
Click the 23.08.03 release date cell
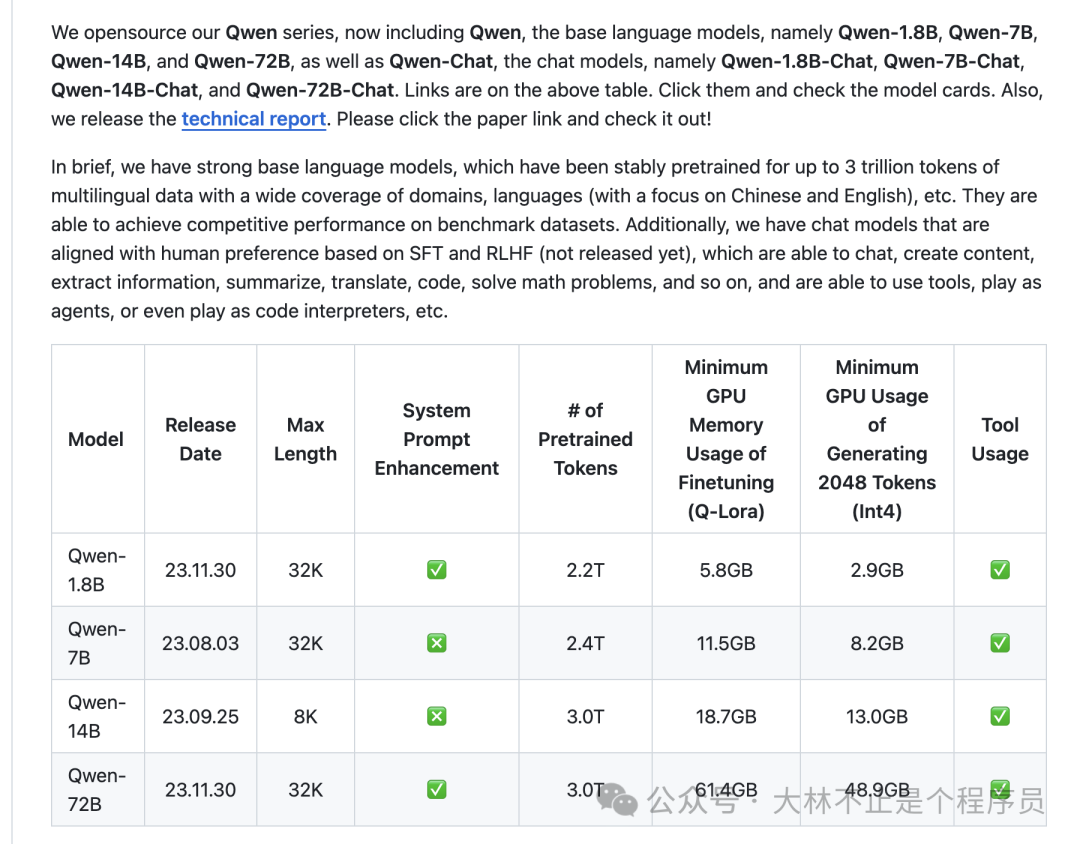(200, 644)
